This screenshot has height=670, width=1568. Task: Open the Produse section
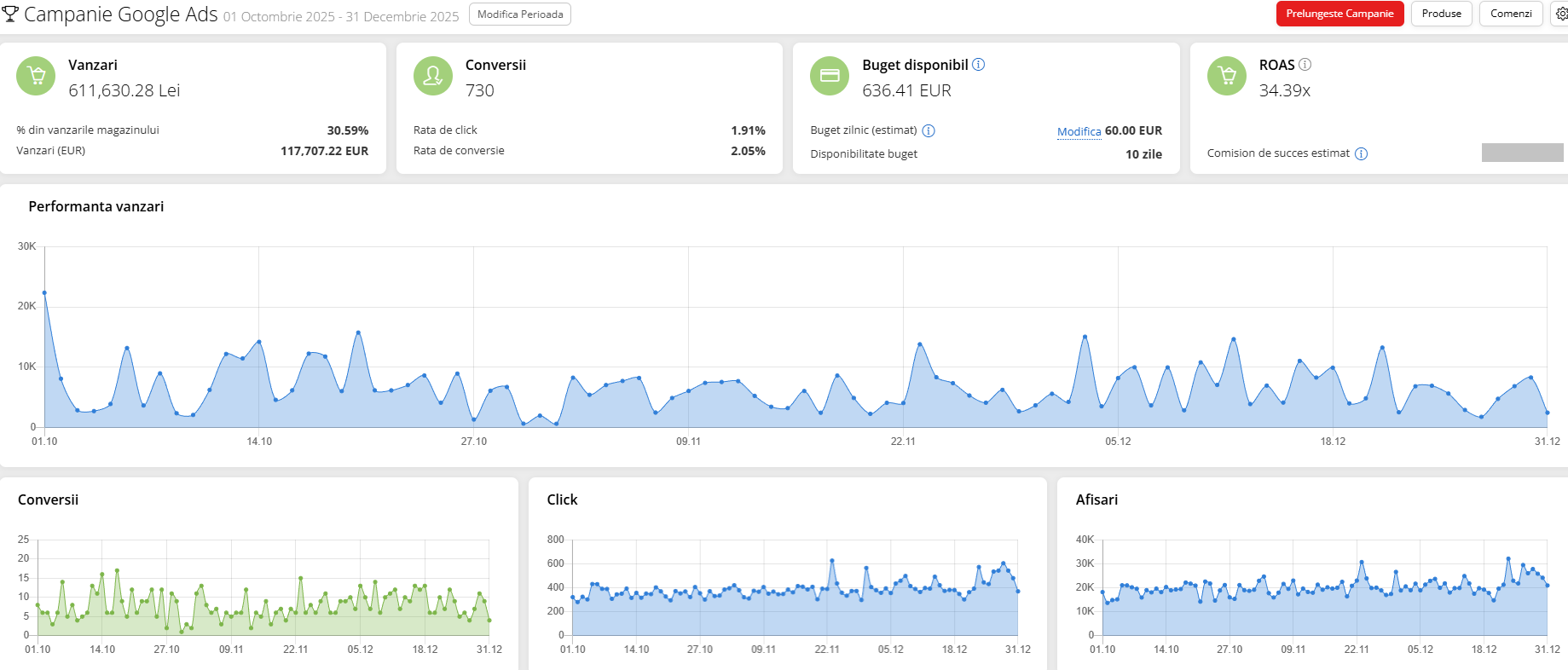pyautogui.click(x=1441, y=14)
